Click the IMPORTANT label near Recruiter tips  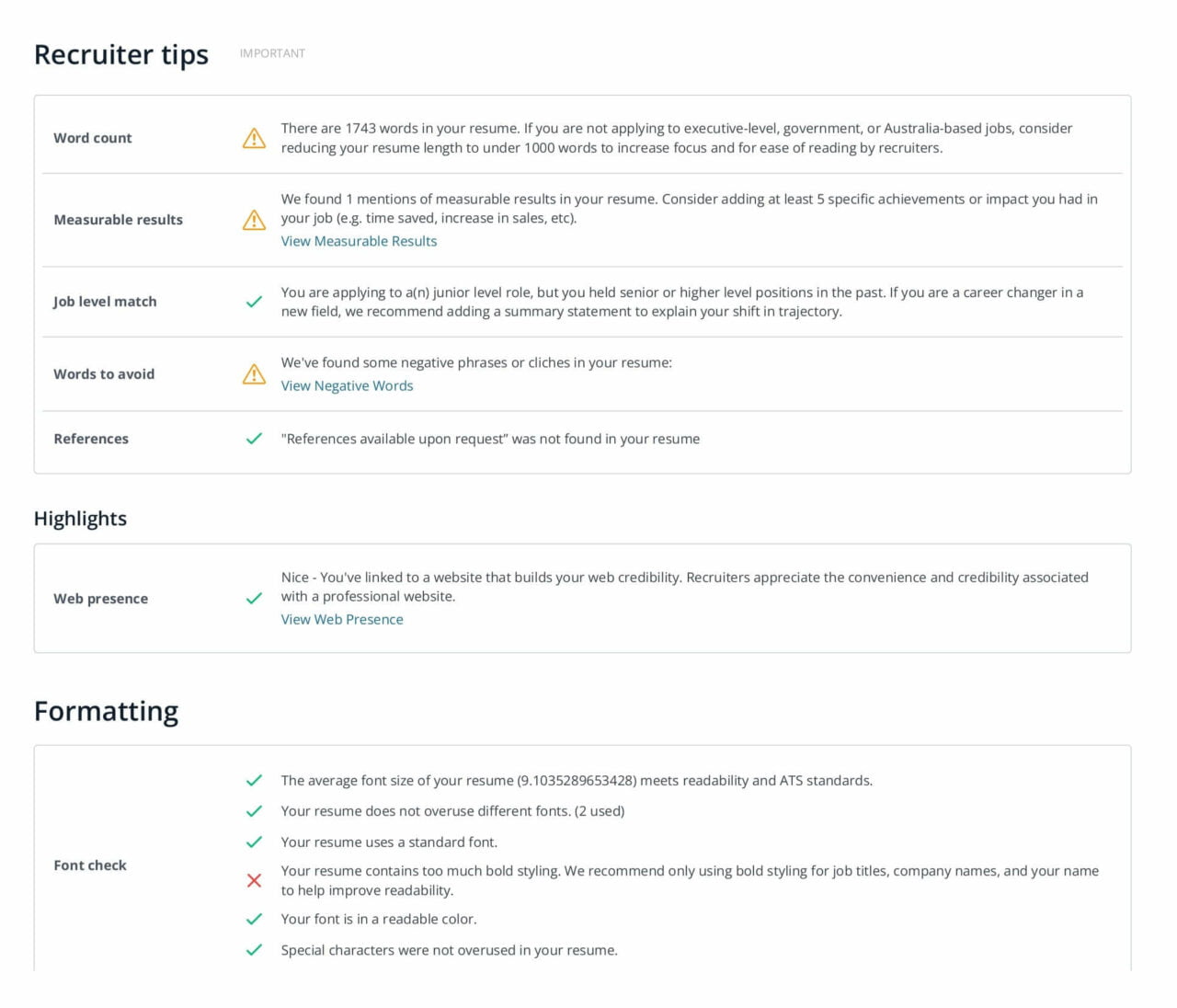(272, 53)
